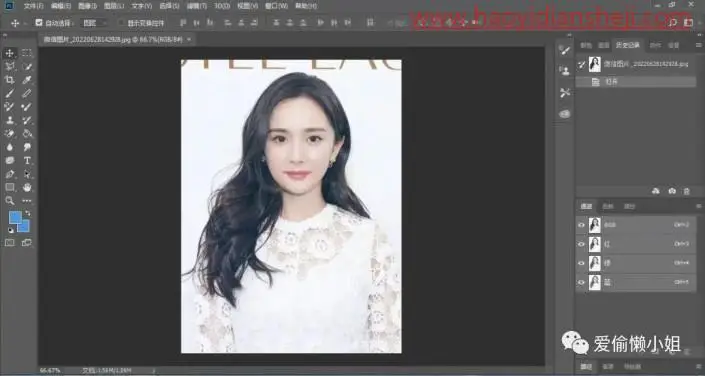The width and height of the screenshot is (705, 376).
Task: Open the Edit menu
Action: click(61, 6)
